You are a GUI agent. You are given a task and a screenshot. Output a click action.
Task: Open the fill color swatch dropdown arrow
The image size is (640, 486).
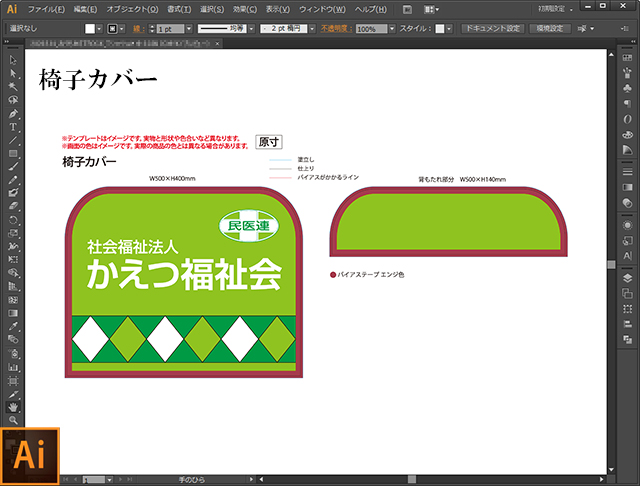(99, 29)
